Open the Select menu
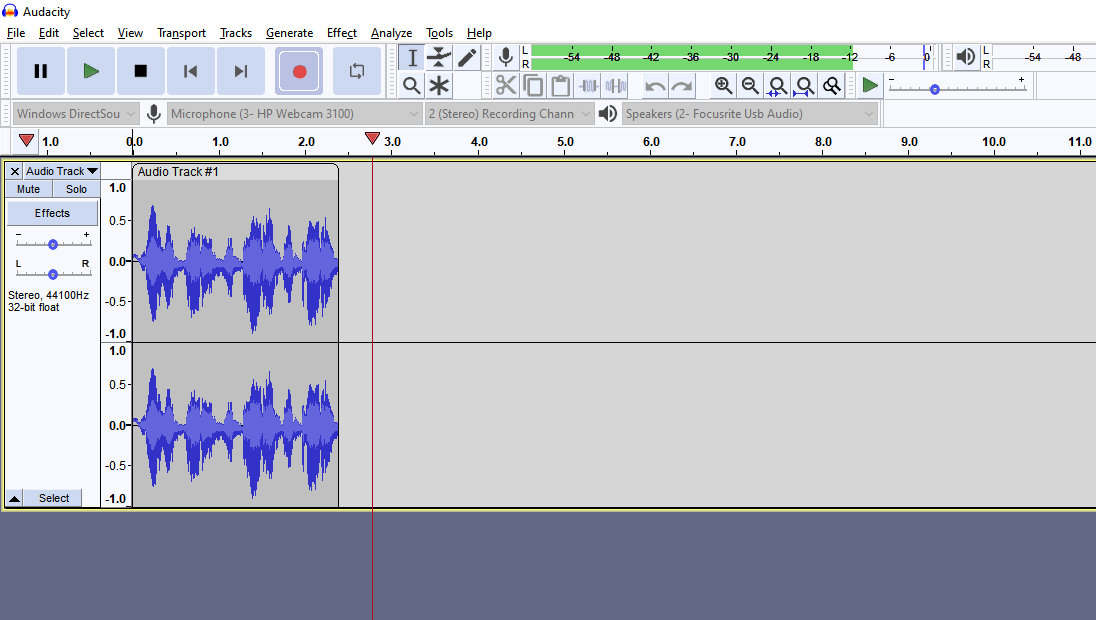The width and height of the screenshot is (1096, 620). [88, 33]
